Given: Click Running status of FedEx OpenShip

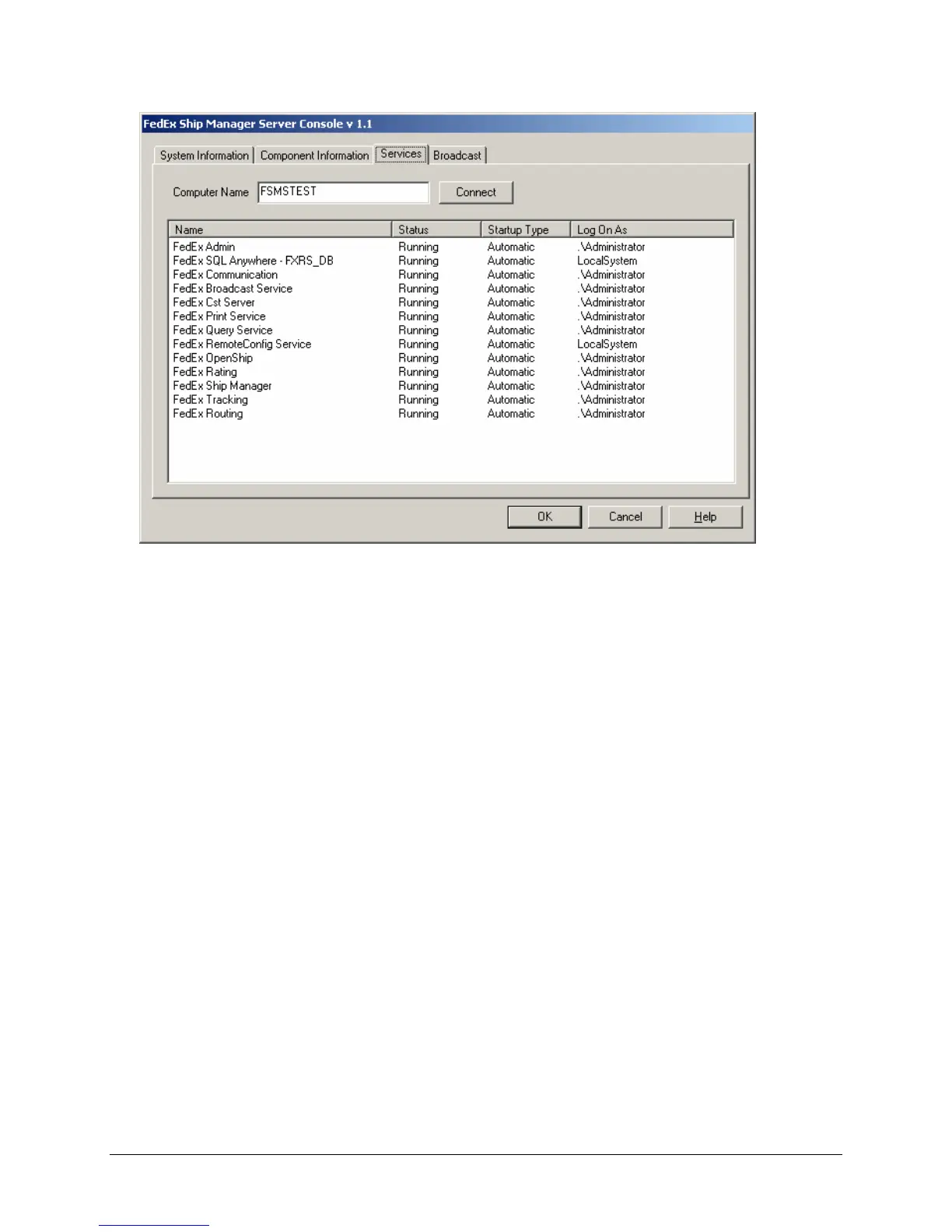Looking at the screenshot, I should coord(418,359).
